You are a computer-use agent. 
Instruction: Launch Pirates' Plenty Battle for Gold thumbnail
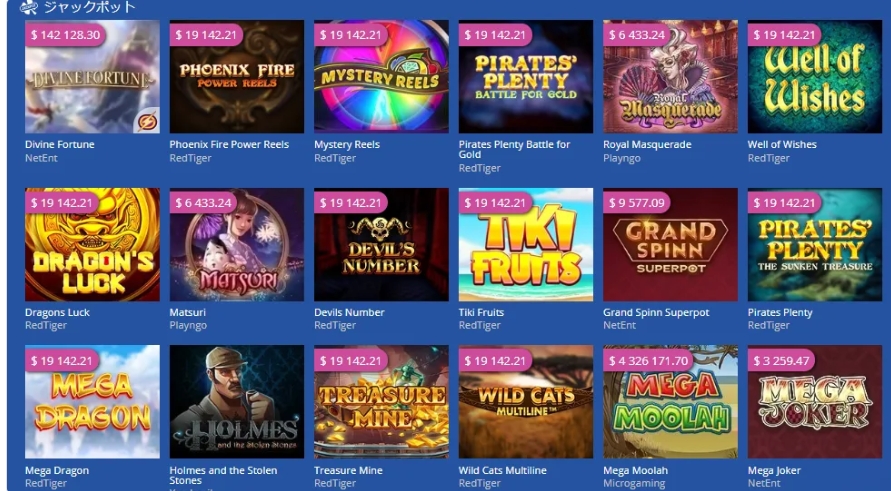[526, 77]
